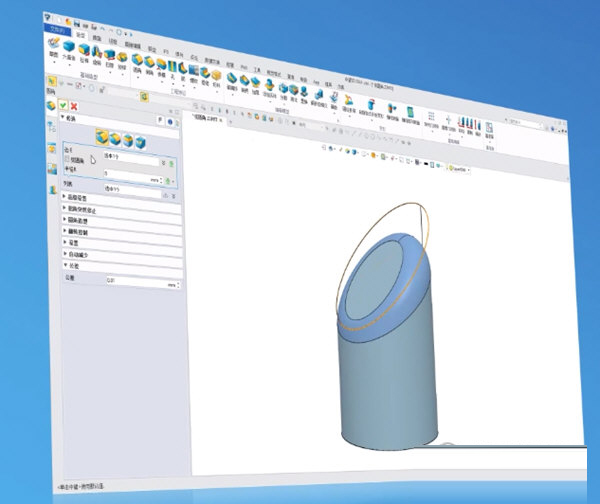Click the red X cancel button

pos(73,105)
